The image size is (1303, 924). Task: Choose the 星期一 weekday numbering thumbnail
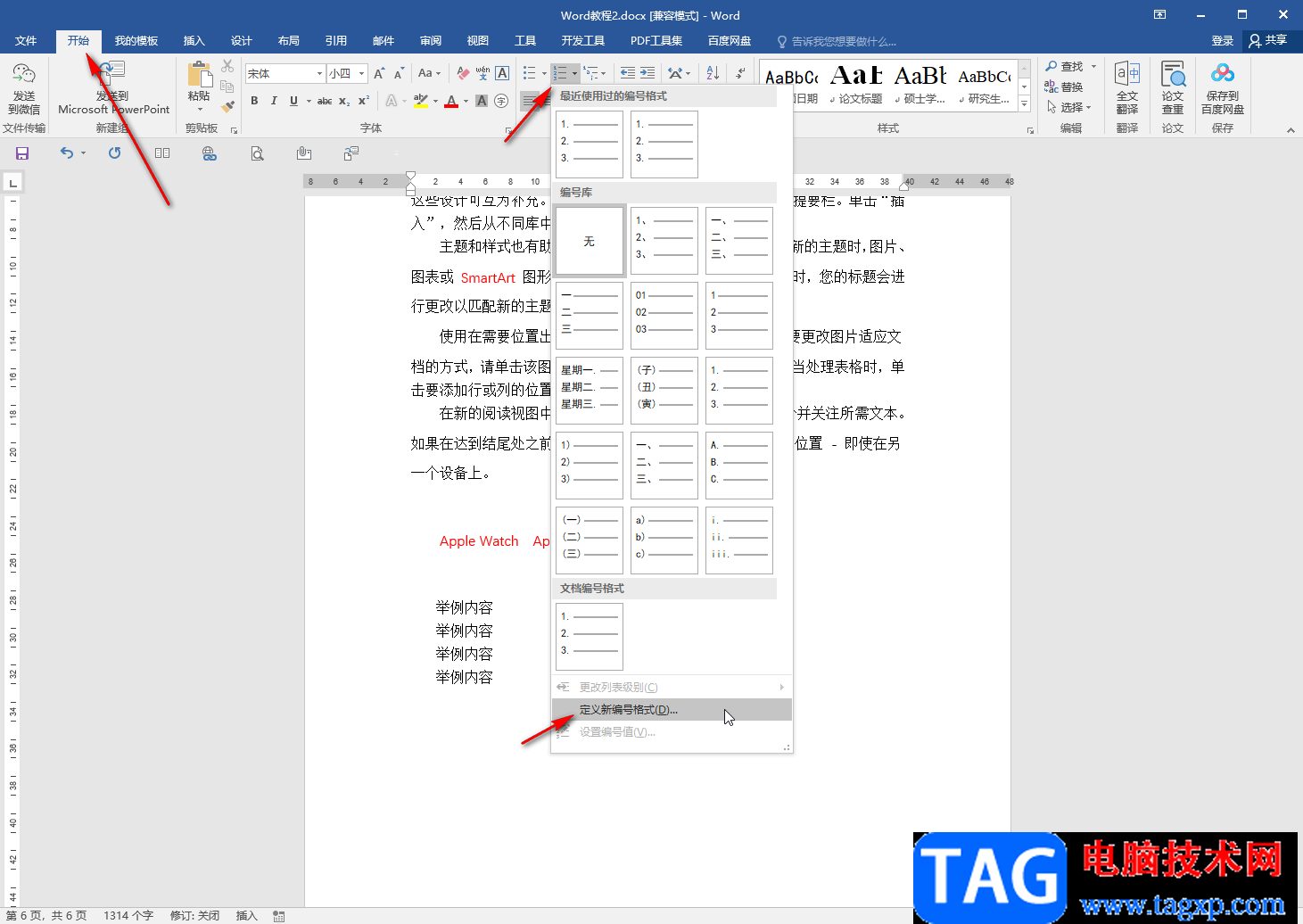click(x=589, y=391)
